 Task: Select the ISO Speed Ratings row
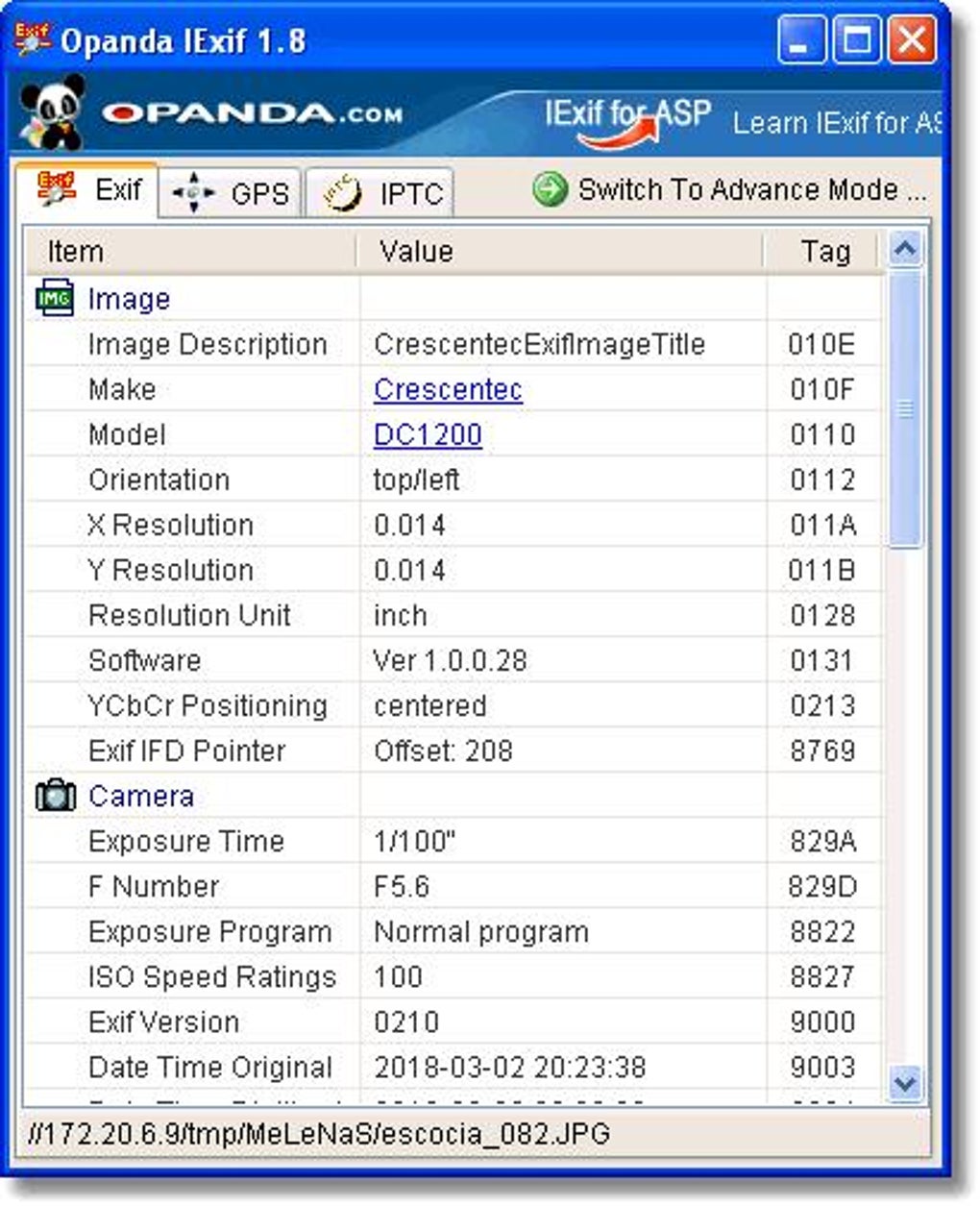pyautogui.click(x=453, y=976)
